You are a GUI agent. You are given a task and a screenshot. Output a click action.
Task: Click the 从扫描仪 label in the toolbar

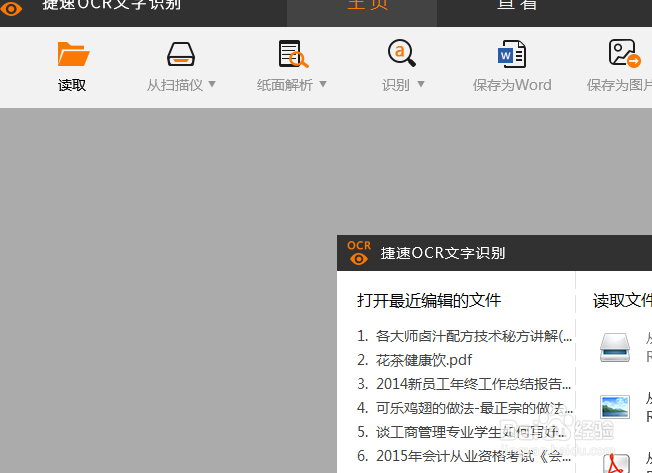pos(175,85)
